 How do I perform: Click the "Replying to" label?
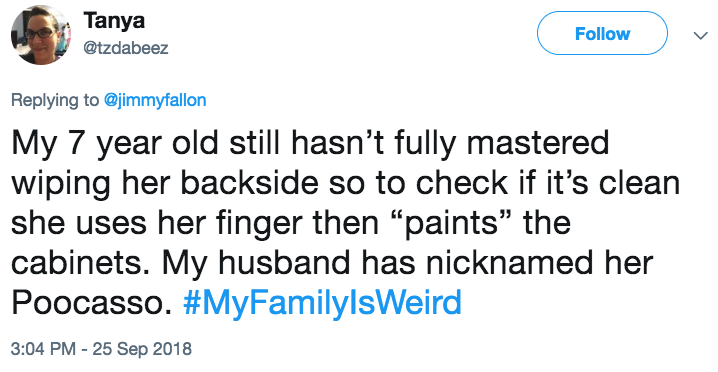click(55, 100)
